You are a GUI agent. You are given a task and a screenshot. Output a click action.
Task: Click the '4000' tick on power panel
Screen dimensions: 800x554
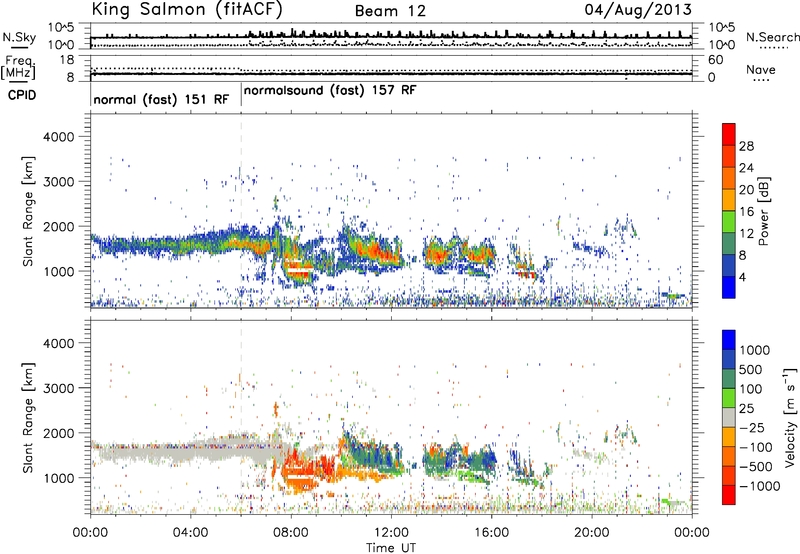coord(58,137)
